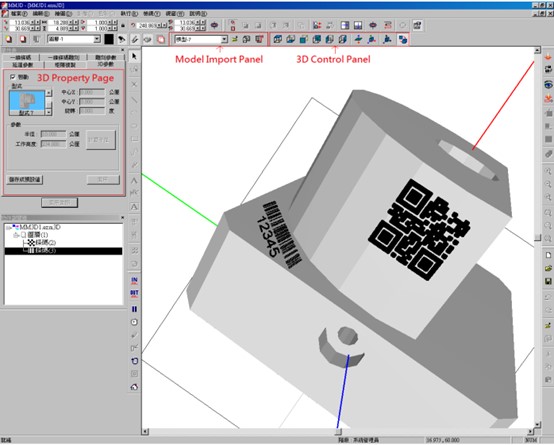Screen dimensions: 554x445
Task: Click the open-folder icon in right toolbar
Action: [548, 268]
